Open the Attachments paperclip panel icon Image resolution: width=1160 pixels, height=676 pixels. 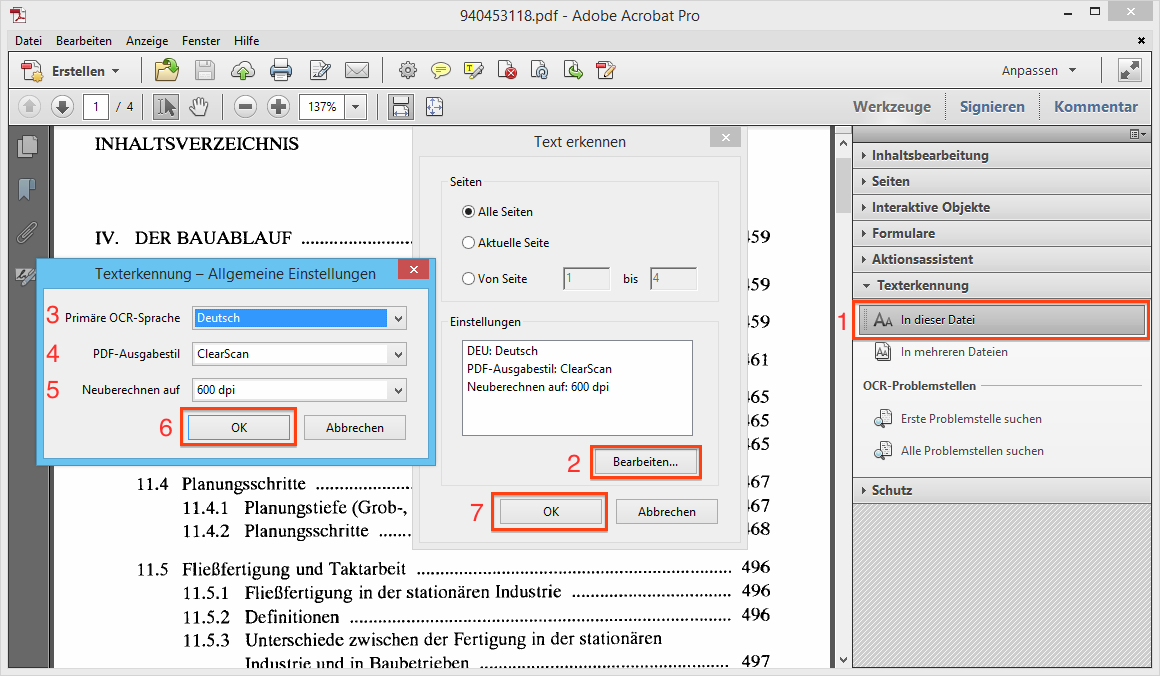pyautogui.click(x=27, y=234)
